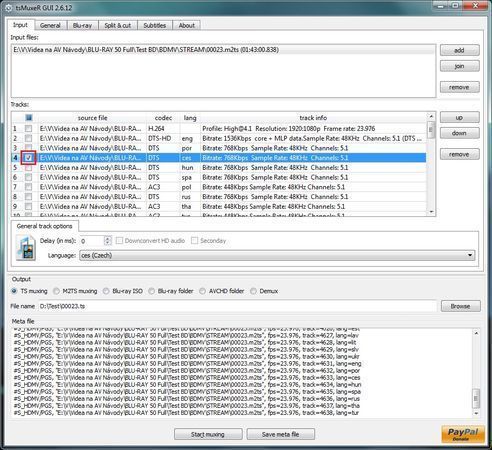Click meta file line ending lang=tur
Screen dimensions: 492x450
[x=186, y=413]
